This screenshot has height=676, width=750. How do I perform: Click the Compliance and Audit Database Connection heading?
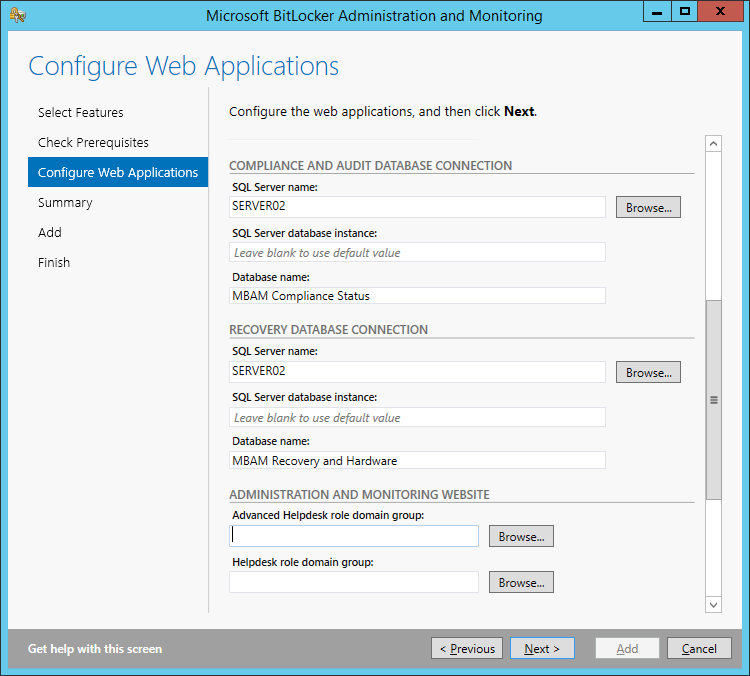(x=371, y=166)
